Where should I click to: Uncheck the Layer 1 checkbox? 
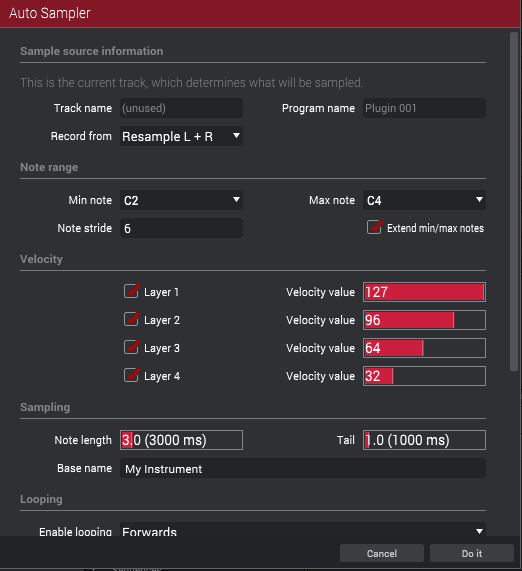pos(131,291)
